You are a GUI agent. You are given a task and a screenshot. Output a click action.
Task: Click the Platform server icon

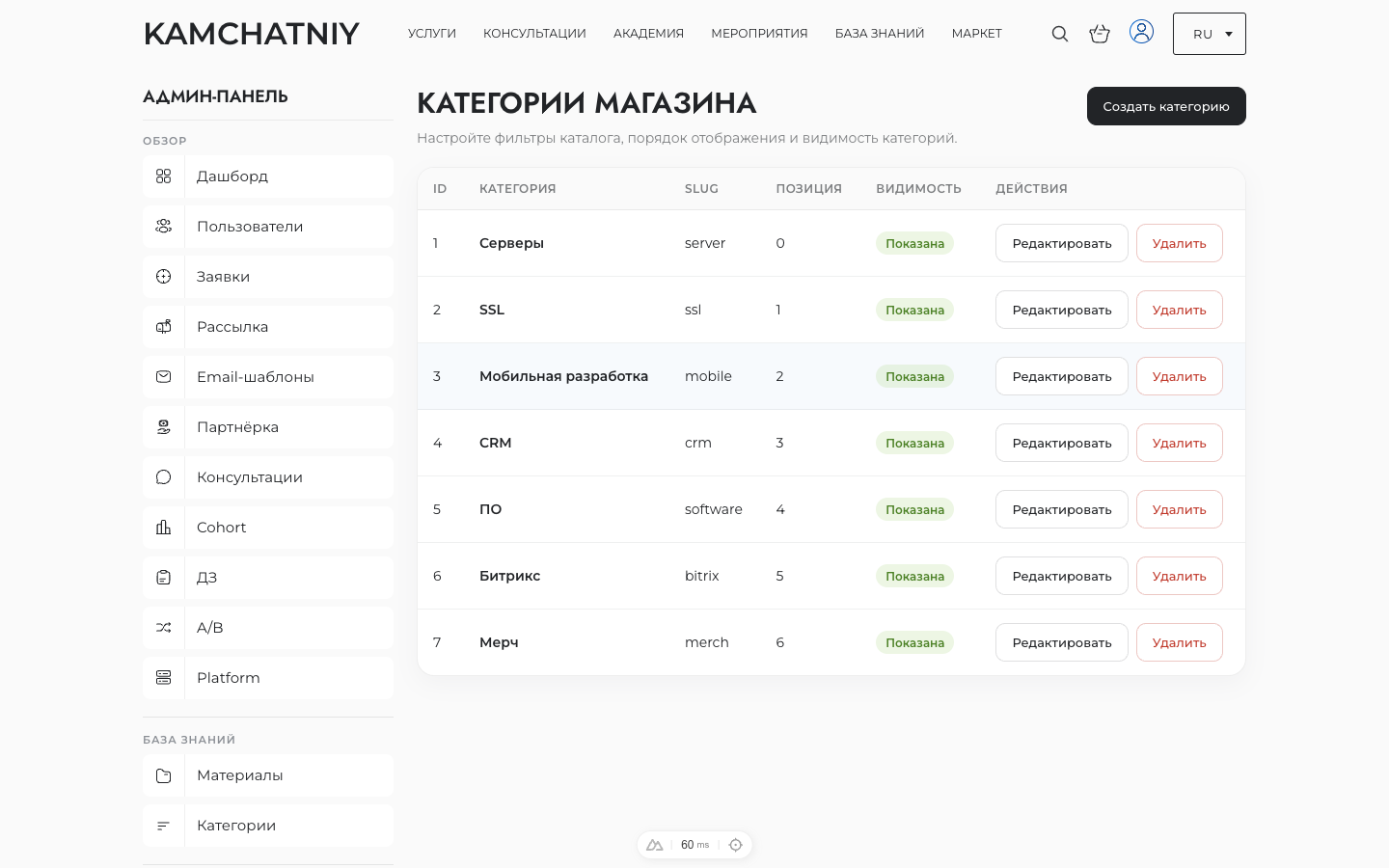point(164,678)
